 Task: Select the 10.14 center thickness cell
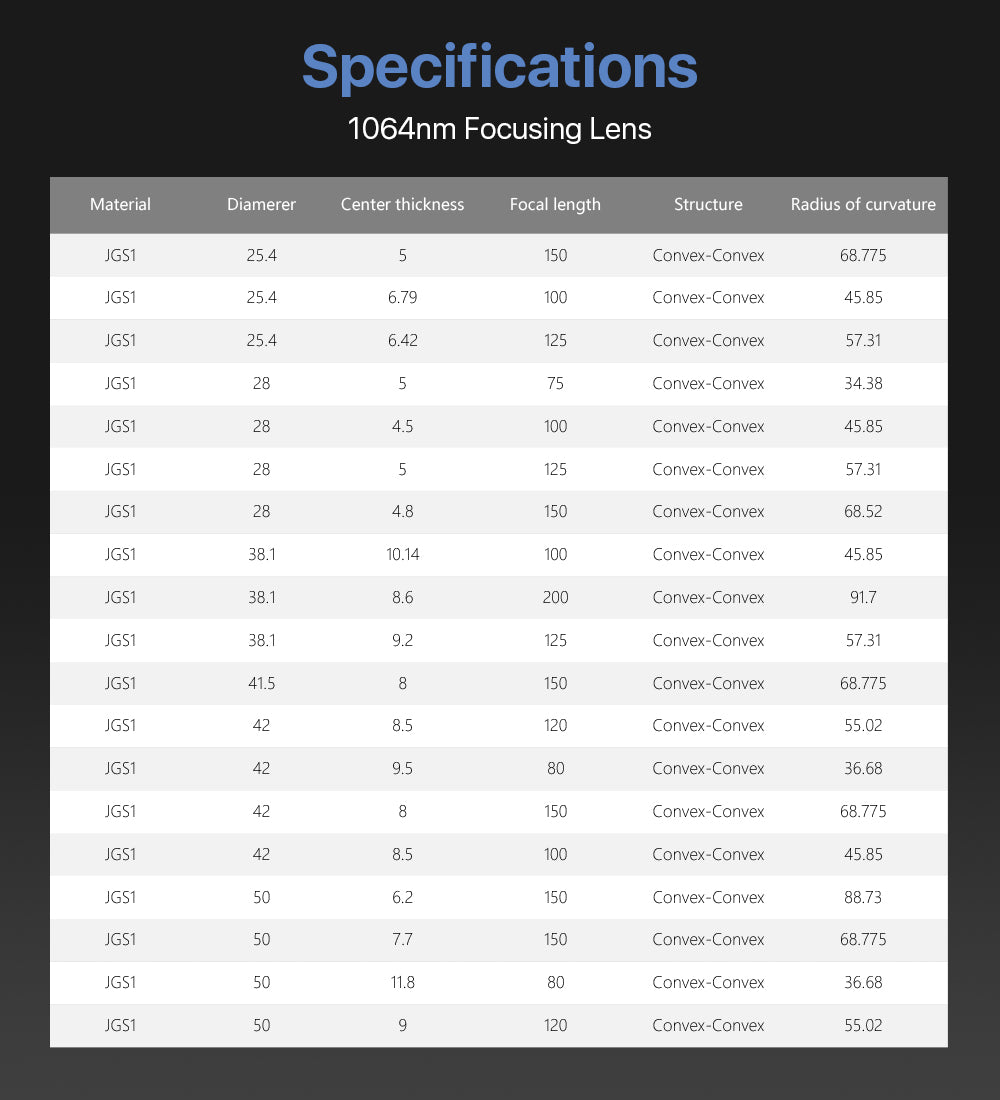pos(402,555)
